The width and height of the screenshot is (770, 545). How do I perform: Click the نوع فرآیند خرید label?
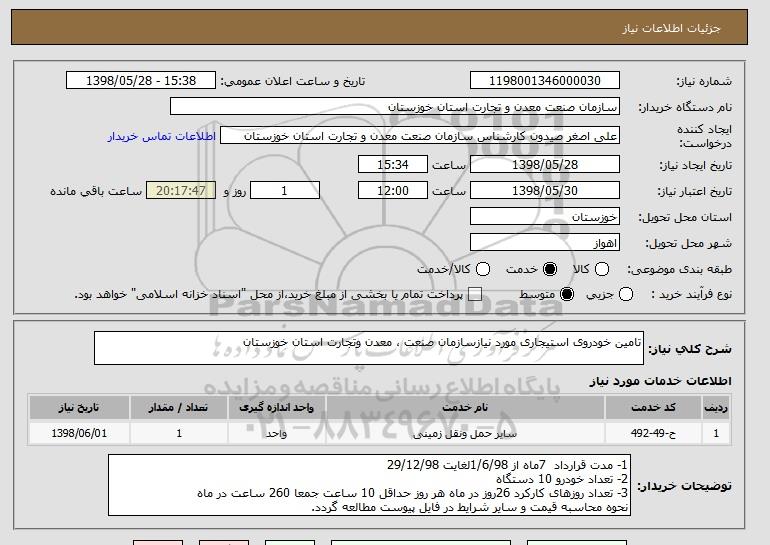click(691, 295)
